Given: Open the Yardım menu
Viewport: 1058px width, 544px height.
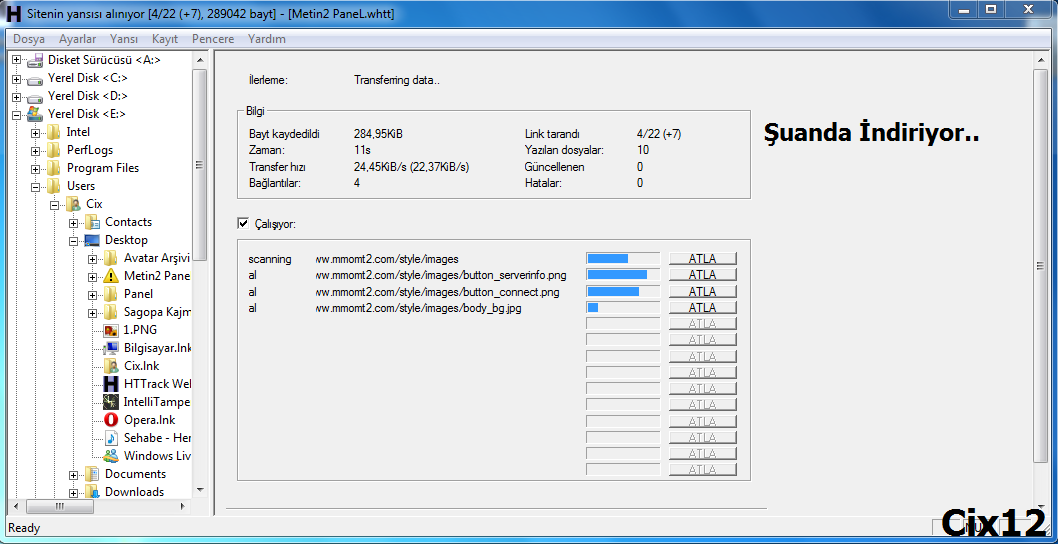Looking at the screenshot, I should coord(267,39).
